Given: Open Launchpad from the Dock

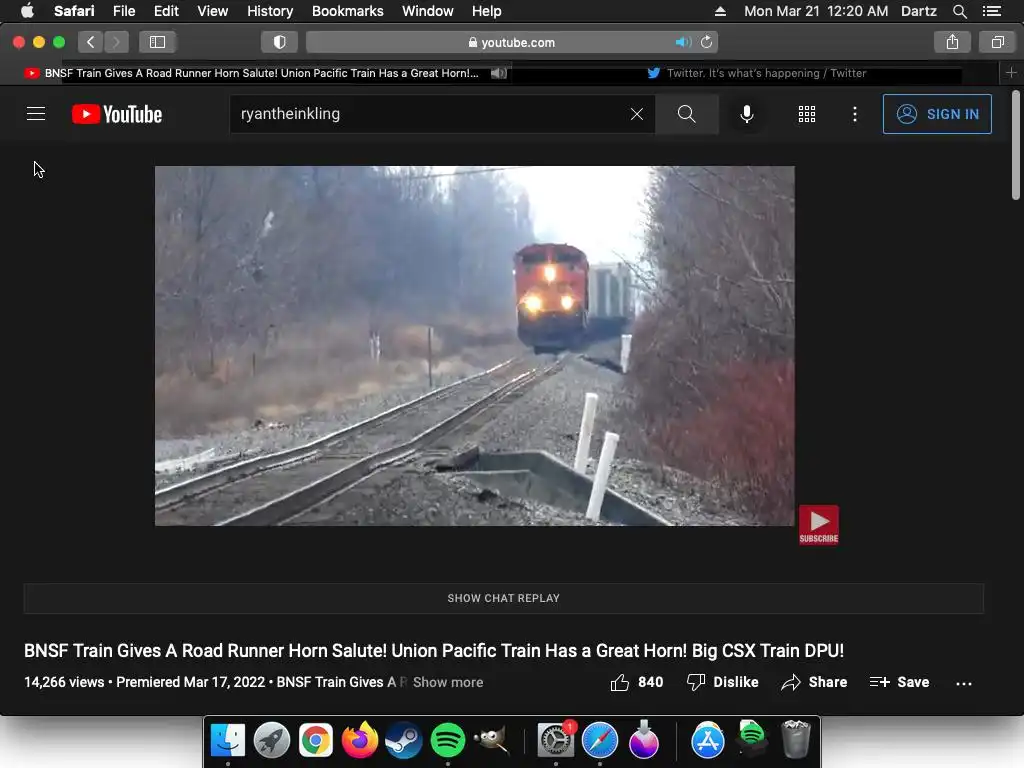Looking at the screenshot, I should 272,740.
